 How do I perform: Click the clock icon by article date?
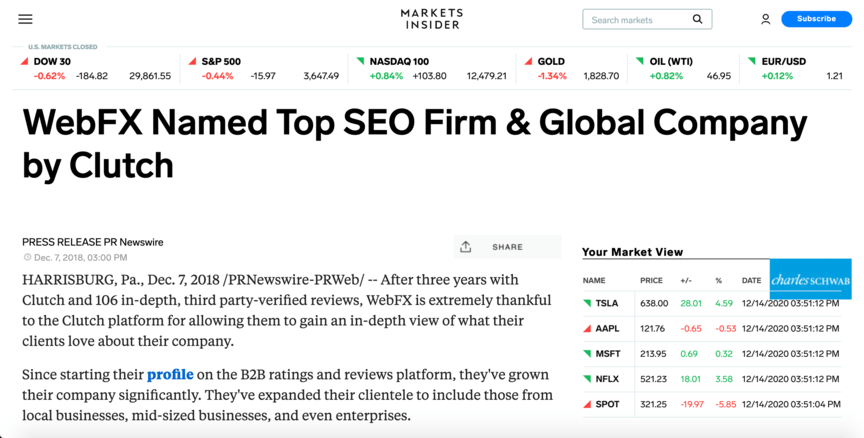point(27,257)
